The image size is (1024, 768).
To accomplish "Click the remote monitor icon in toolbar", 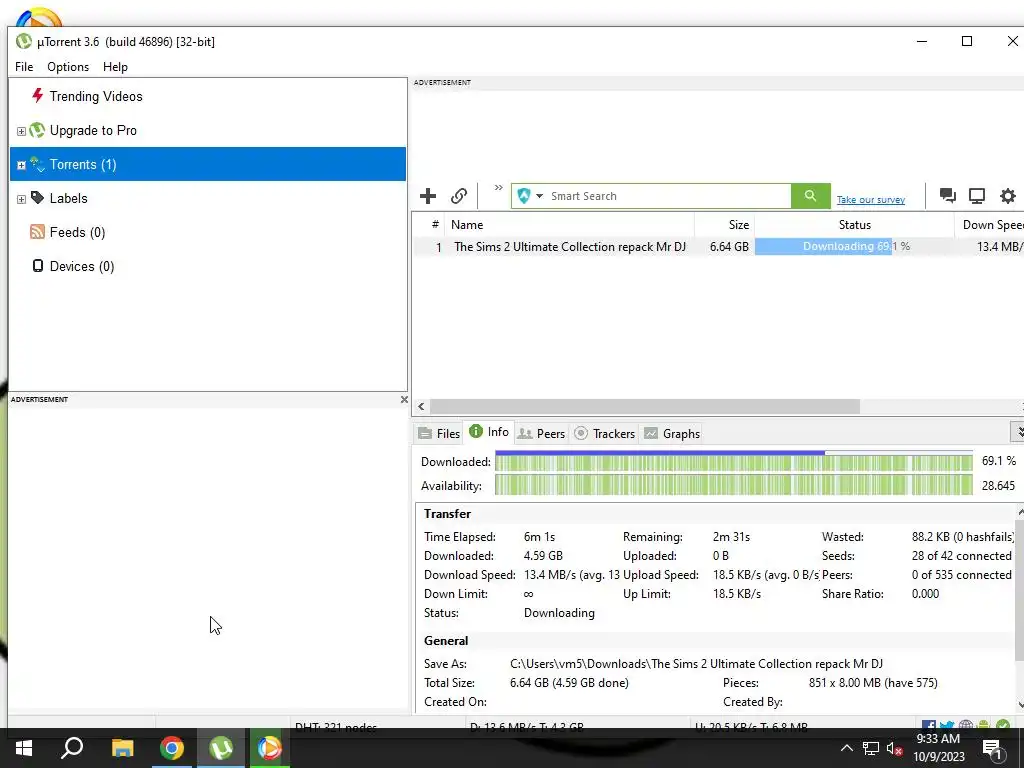I will coord(977,195).
